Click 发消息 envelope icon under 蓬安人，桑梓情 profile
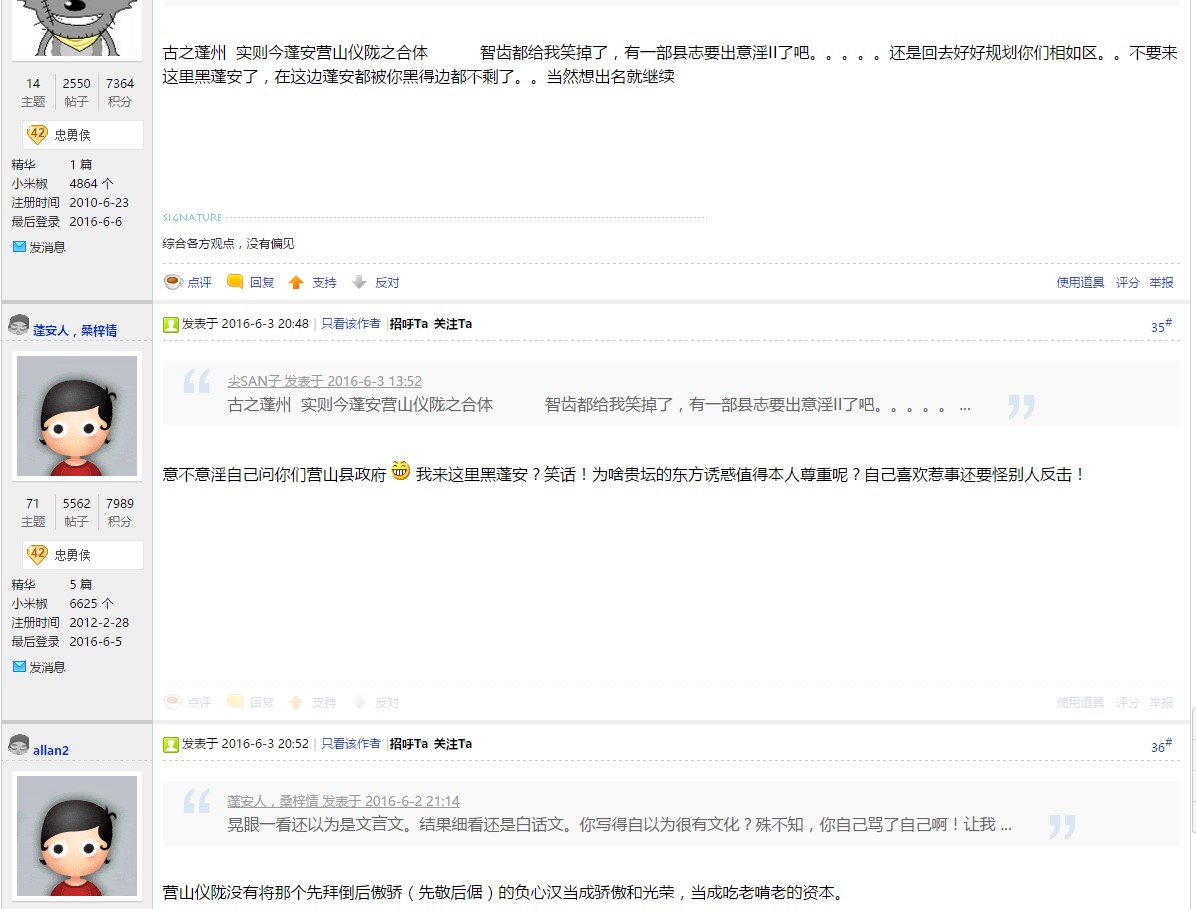1196x909 pixels. pos(20,666)
